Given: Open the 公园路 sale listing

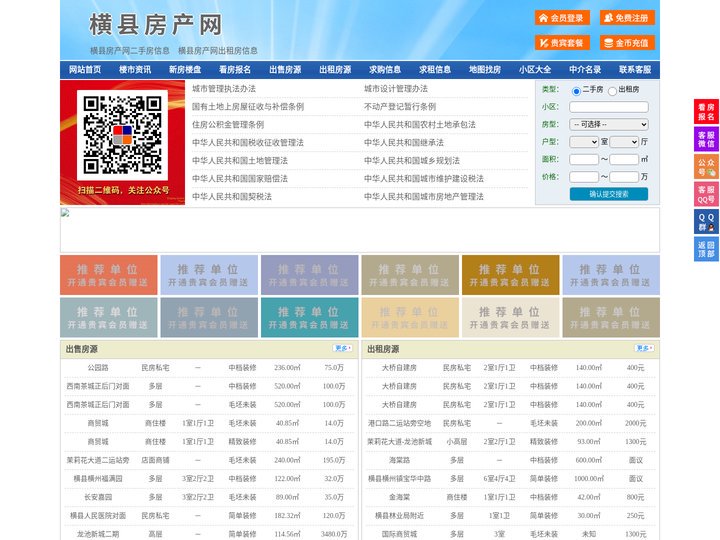Looking at the screenshot, I should [x=98, y=368].
